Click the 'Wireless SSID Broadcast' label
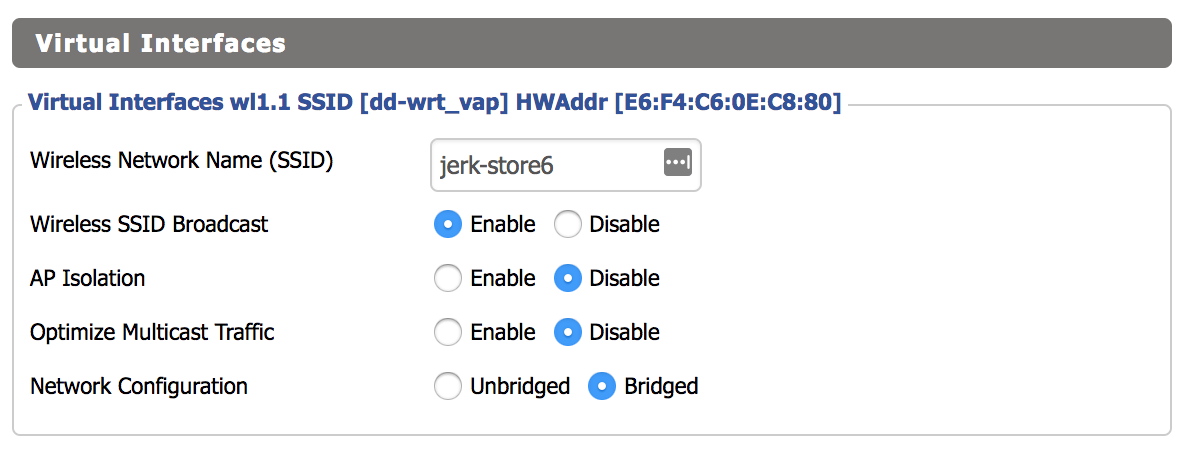The width and height of the screenshot is (1190, 454). 149,224
